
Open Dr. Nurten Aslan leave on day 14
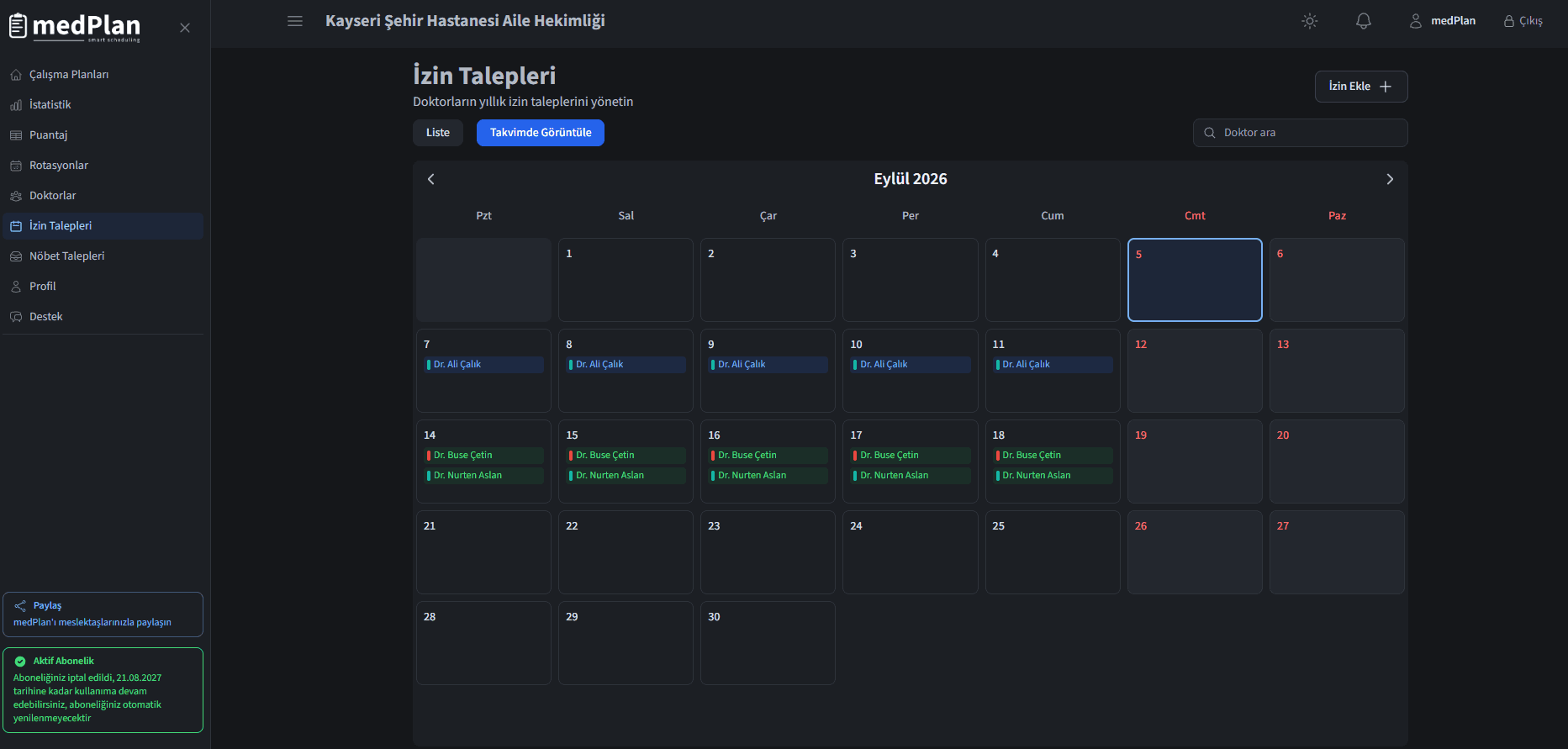pyautogui.click(x=484, y=476)
